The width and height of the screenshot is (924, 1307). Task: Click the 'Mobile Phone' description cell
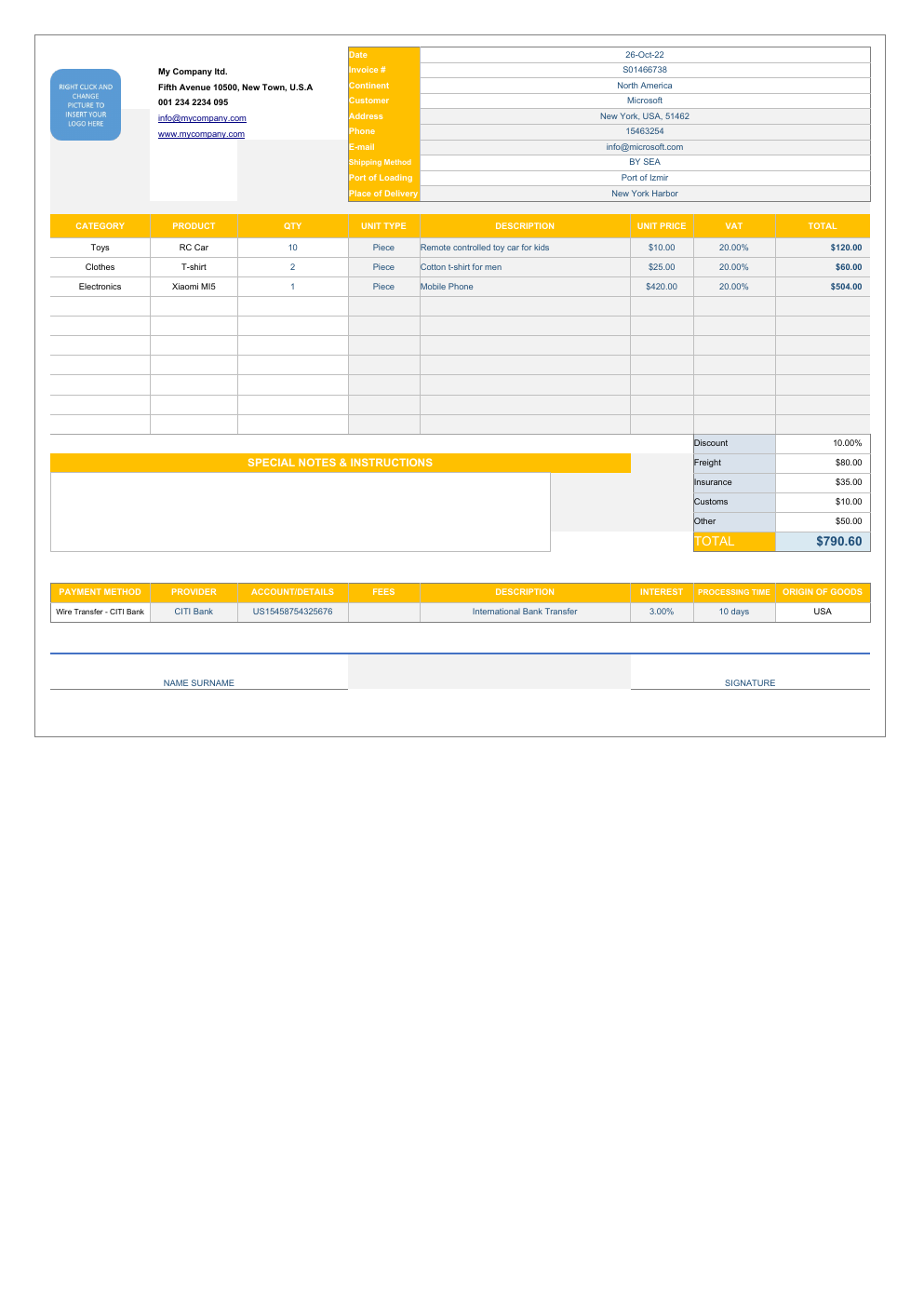[x=525, y=287]
